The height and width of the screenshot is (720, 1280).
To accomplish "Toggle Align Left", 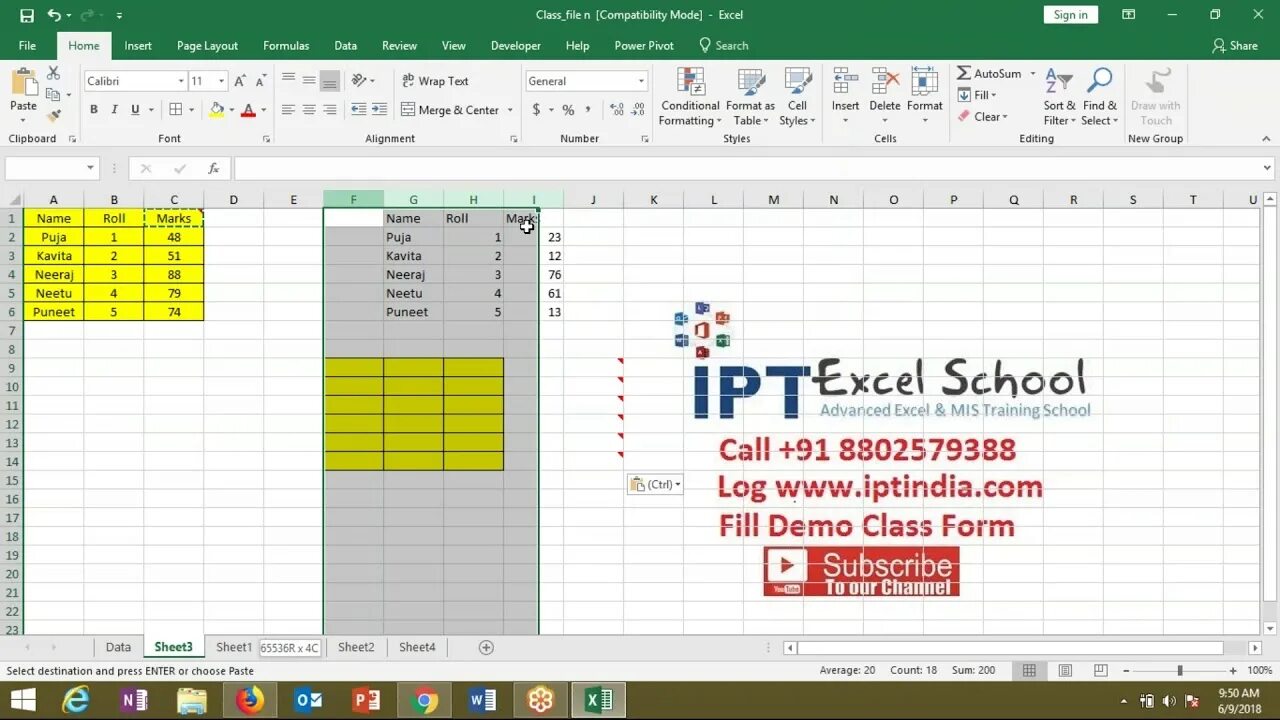I will click(x=288, y=110).
